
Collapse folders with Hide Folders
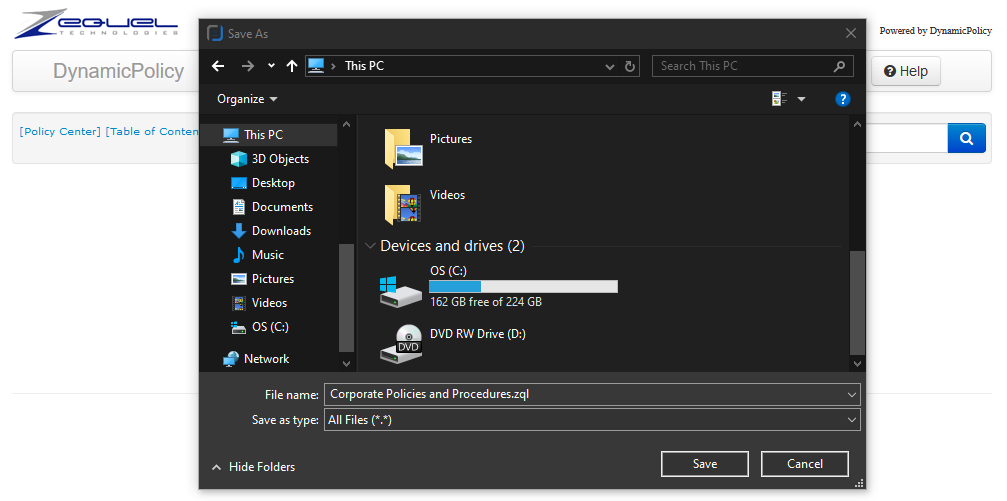point(253,467)
